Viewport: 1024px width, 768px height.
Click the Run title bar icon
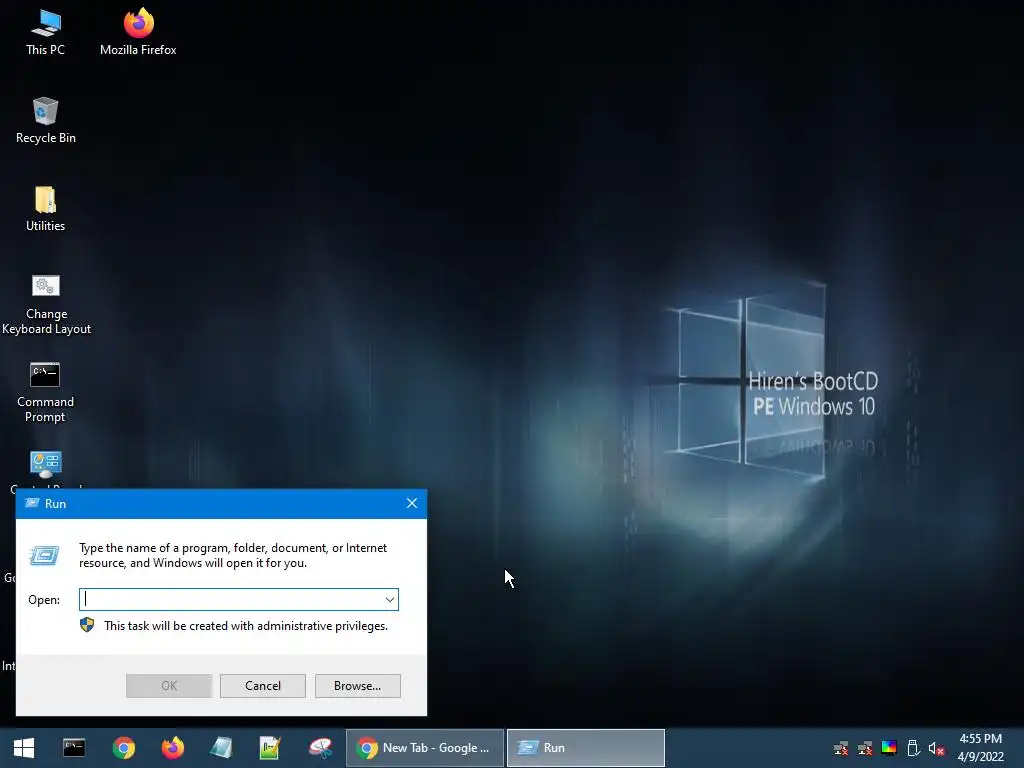[x=31, y=504]
